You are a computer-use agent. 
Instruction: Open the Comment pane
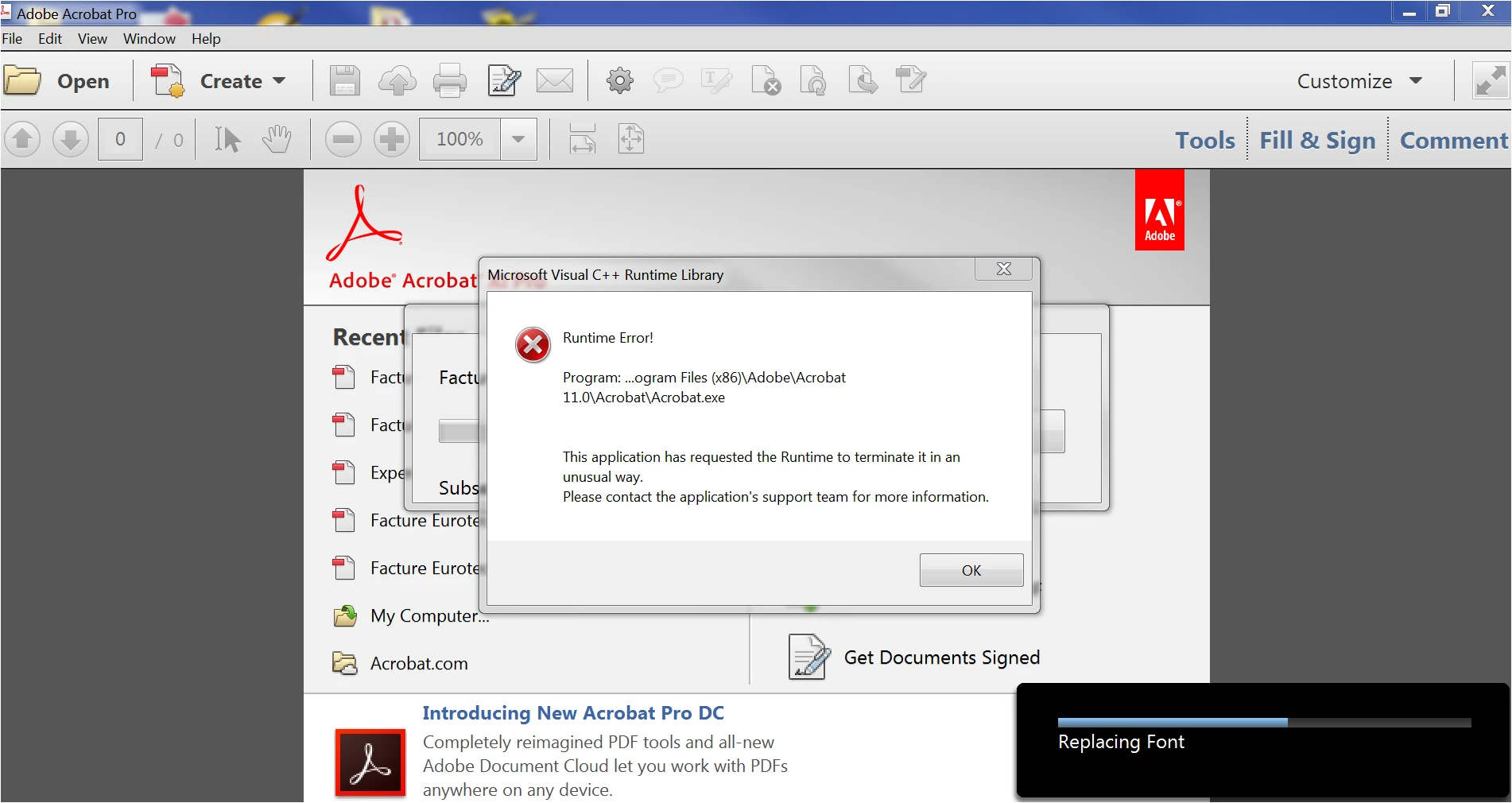pyautogui.click(x=1453, y=141)
